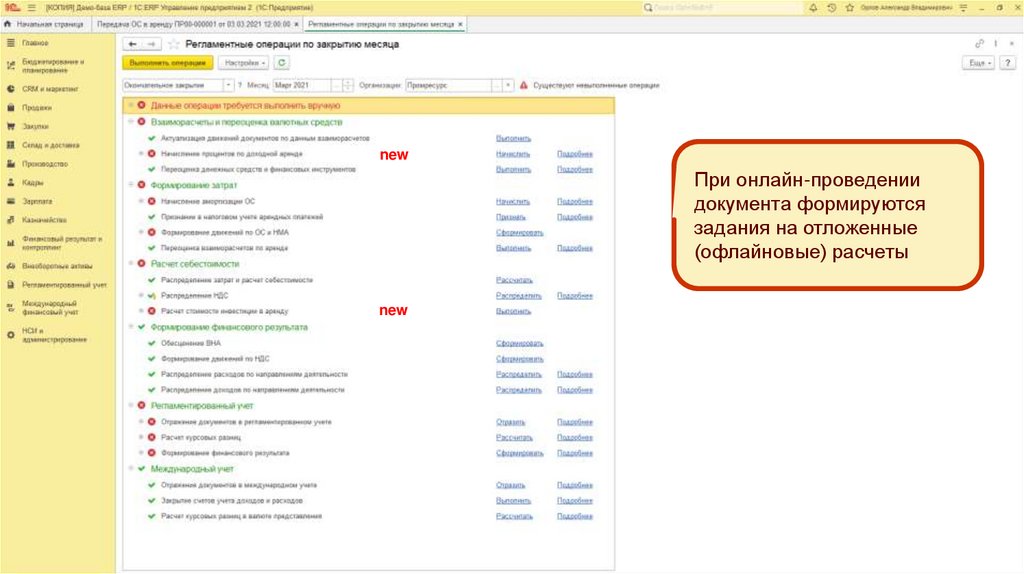Image resolution: width=1024 pixels, height=574 pixels.
Task: Open the history clock icon
Action: pos(831,8)
